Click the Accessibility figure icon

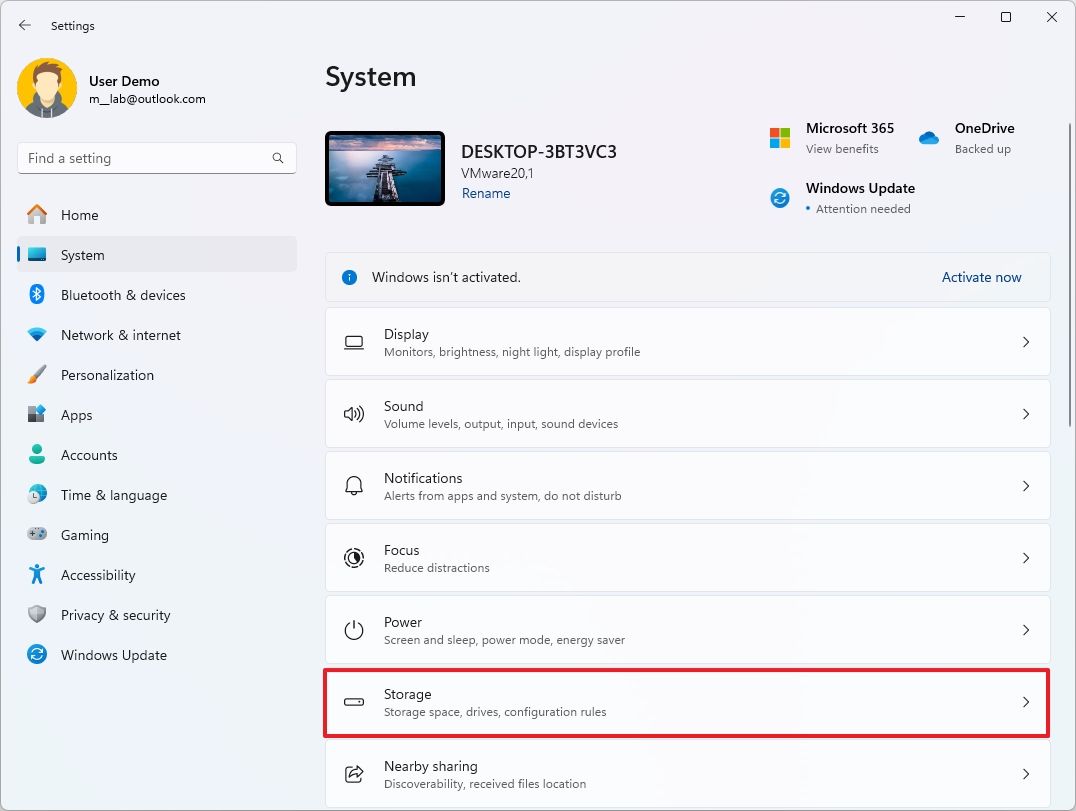pyautogui.click(x=37, y=575)
